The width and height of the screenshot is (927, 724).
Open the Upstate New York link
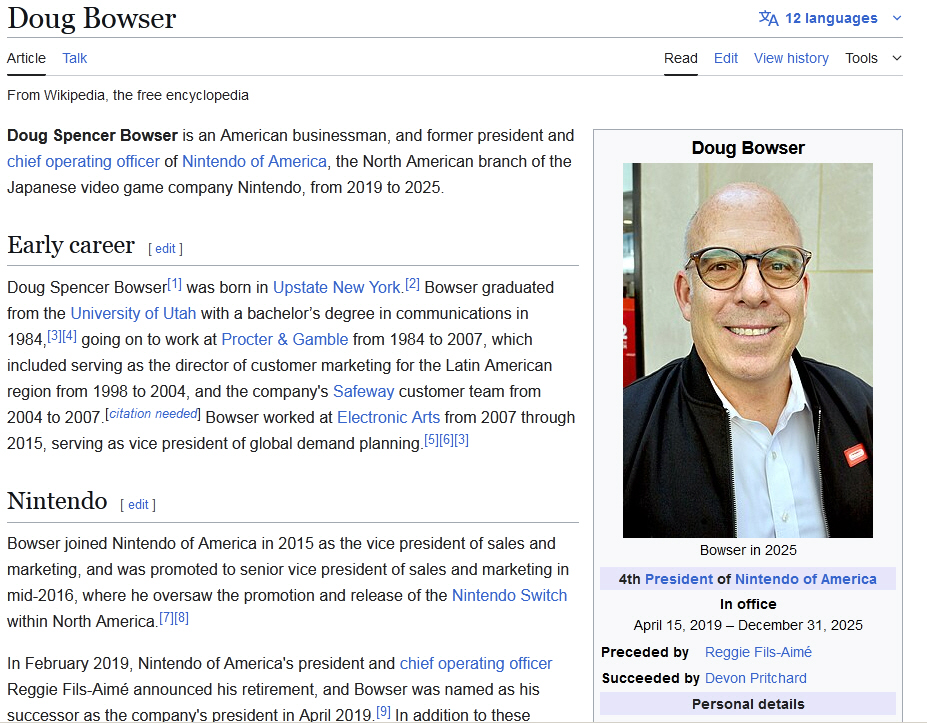tap(336, 287)
